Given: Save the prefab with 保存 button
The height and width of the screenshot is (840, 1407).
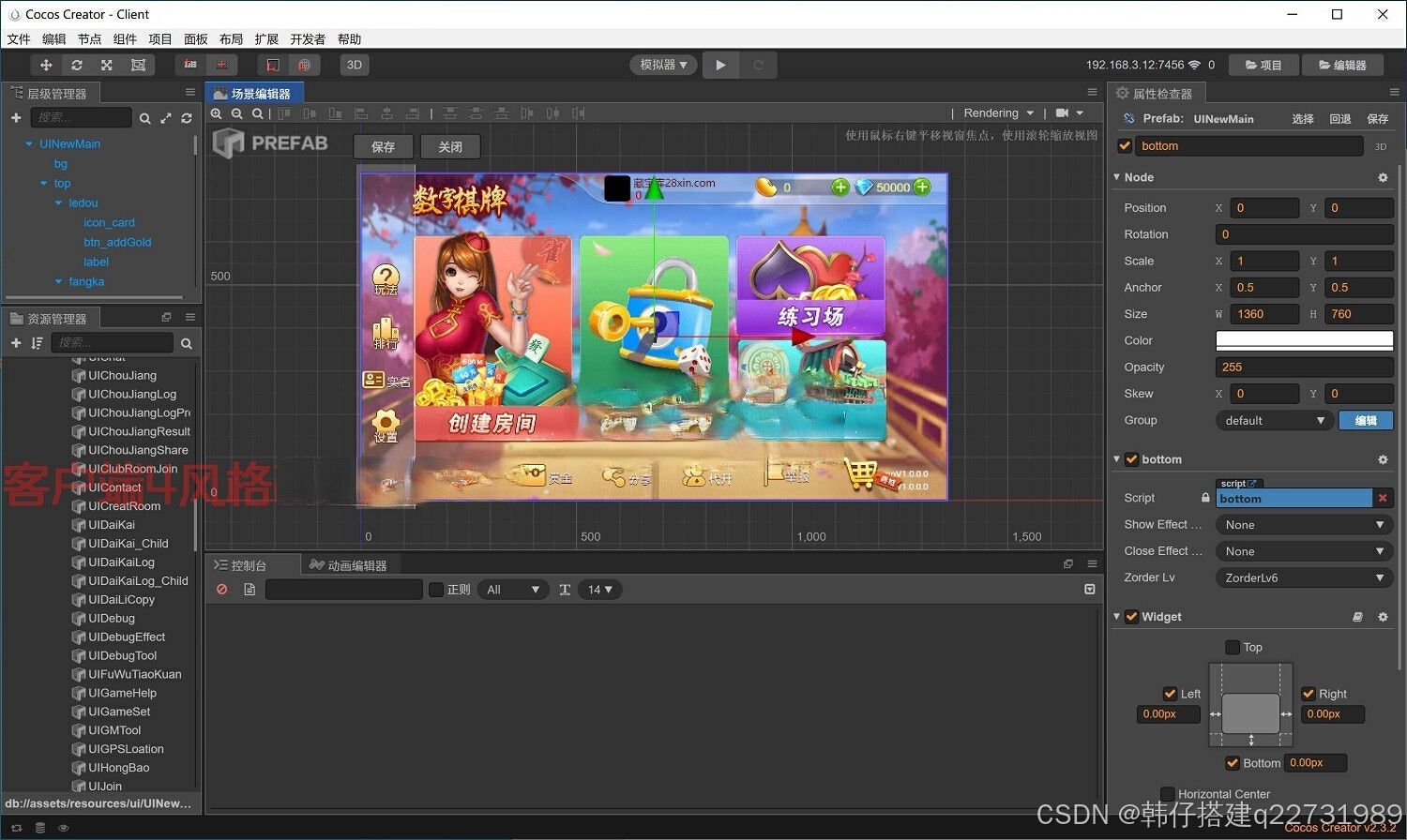Looking at the screenshot, I should click(383, 146).
